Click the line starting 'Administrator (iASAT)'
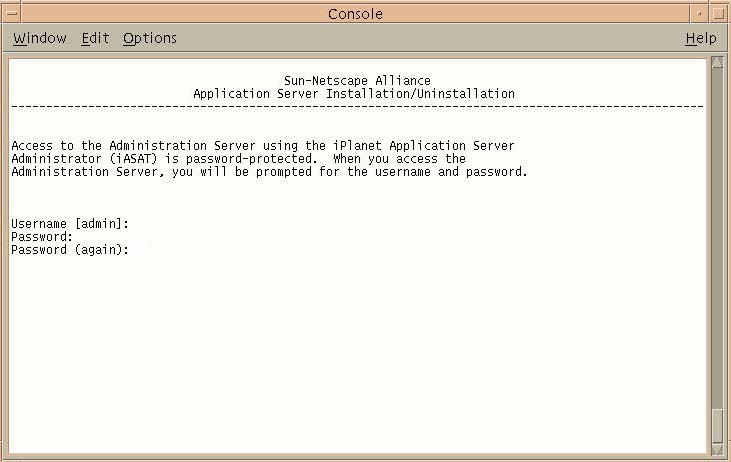Viewport: 731px width, 462px height. click(x=238, y=159)
